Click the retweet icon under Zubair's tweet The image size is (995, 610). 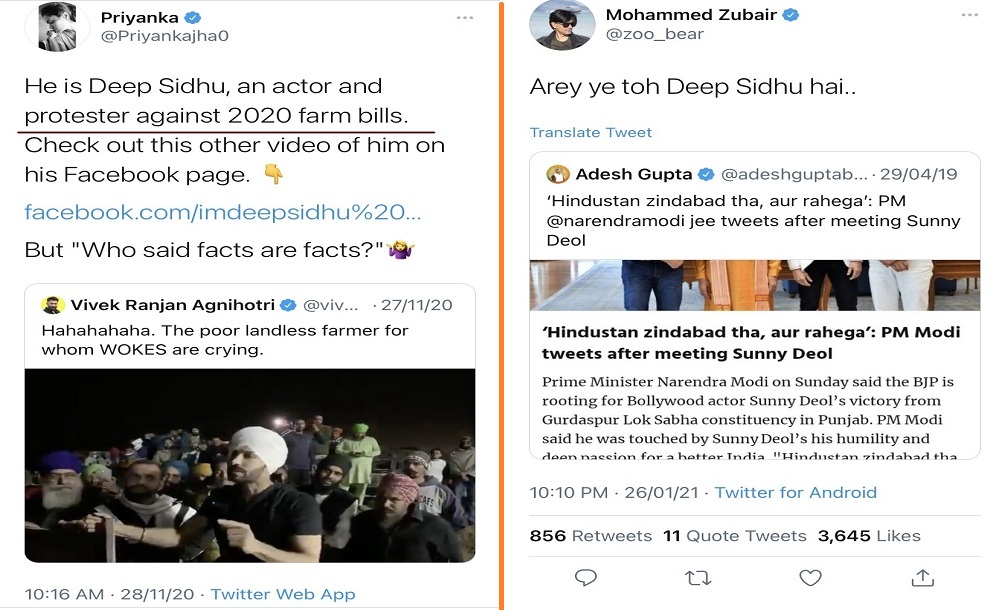pyautogui.click(x=697, y=578)
